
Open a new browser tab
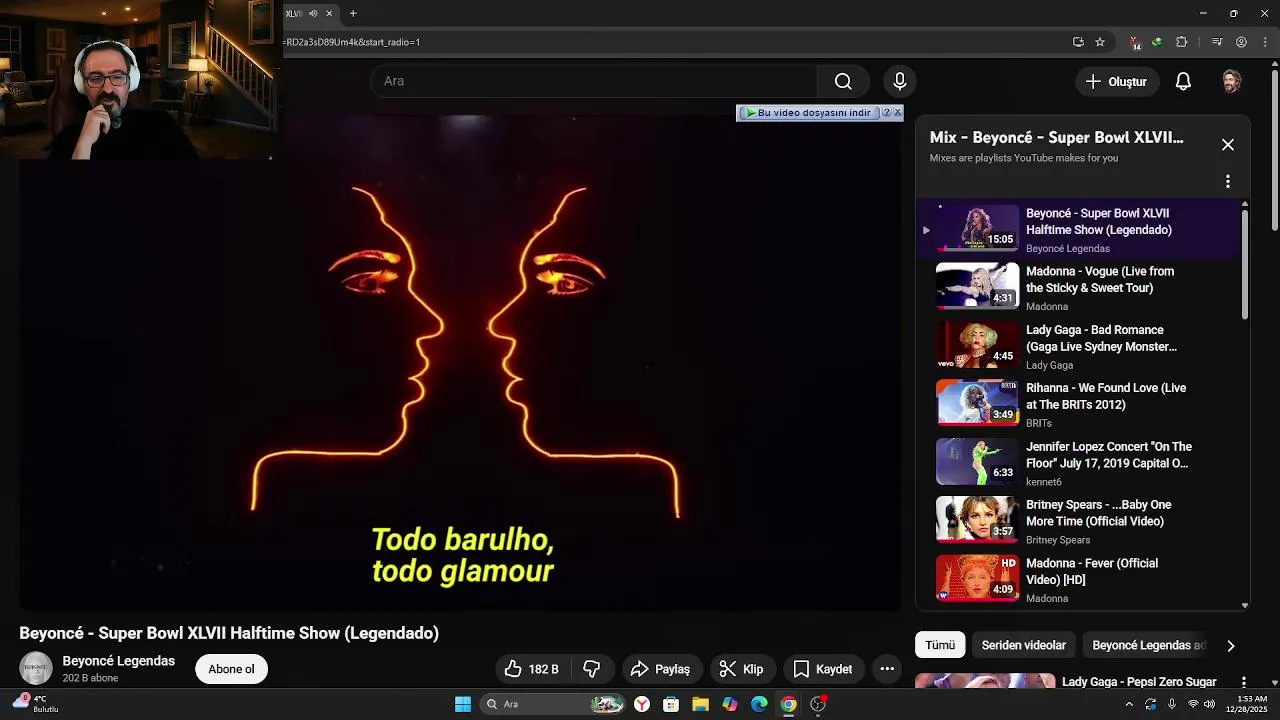[x=353, y=13]
